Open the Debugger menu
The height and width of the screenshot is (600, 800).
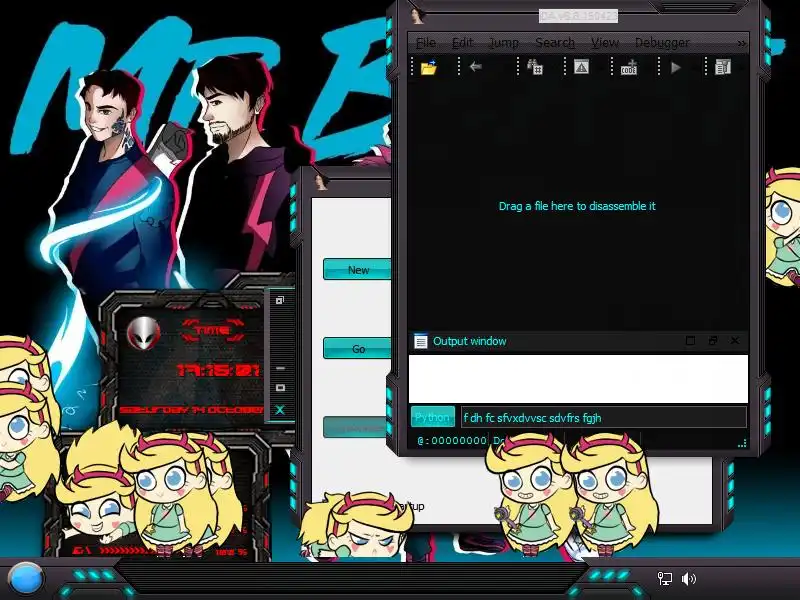662,43
